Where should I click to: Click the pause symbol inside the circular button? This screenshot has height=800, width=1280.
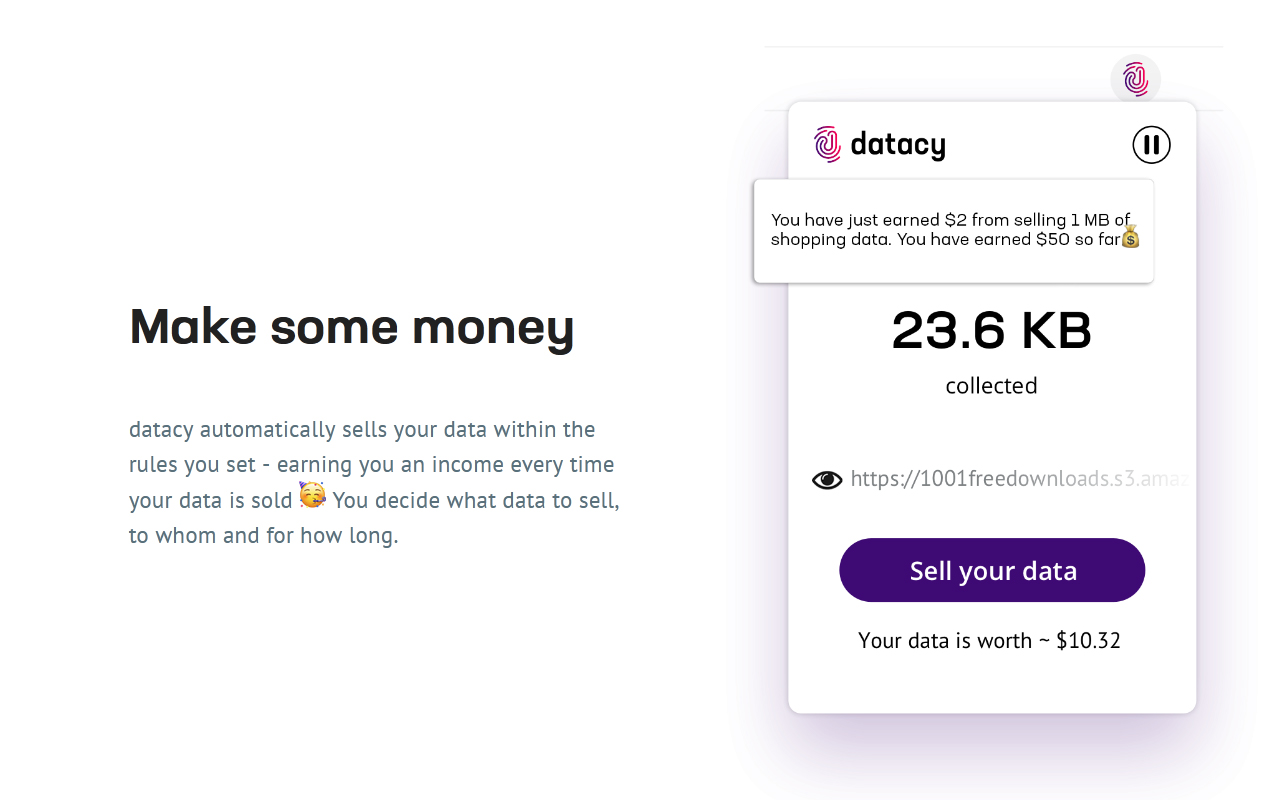1151,144
